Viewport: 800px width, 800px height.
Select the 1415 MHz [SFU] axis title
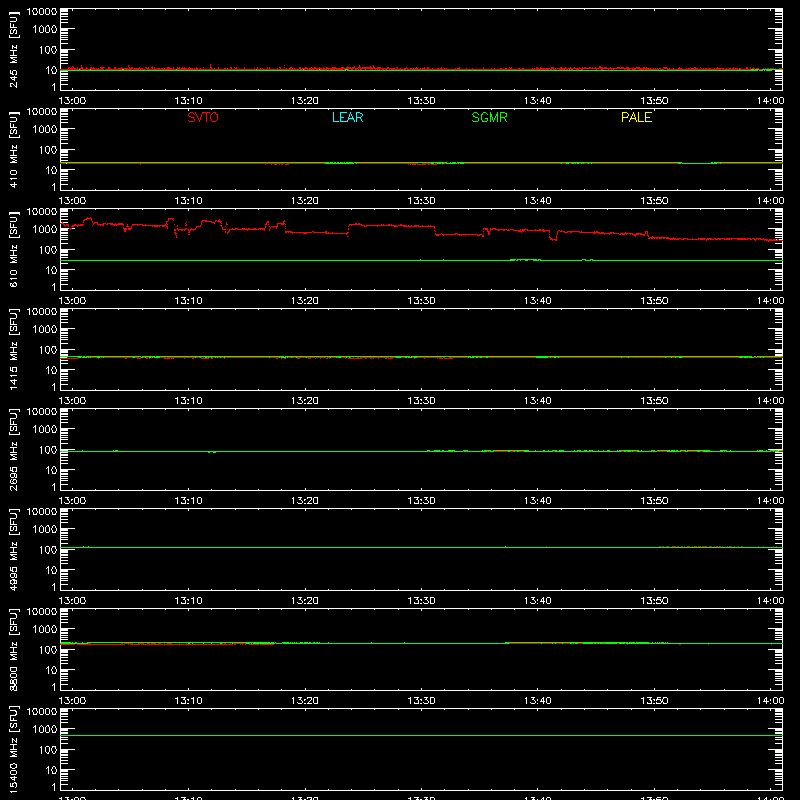coord(13,349)
